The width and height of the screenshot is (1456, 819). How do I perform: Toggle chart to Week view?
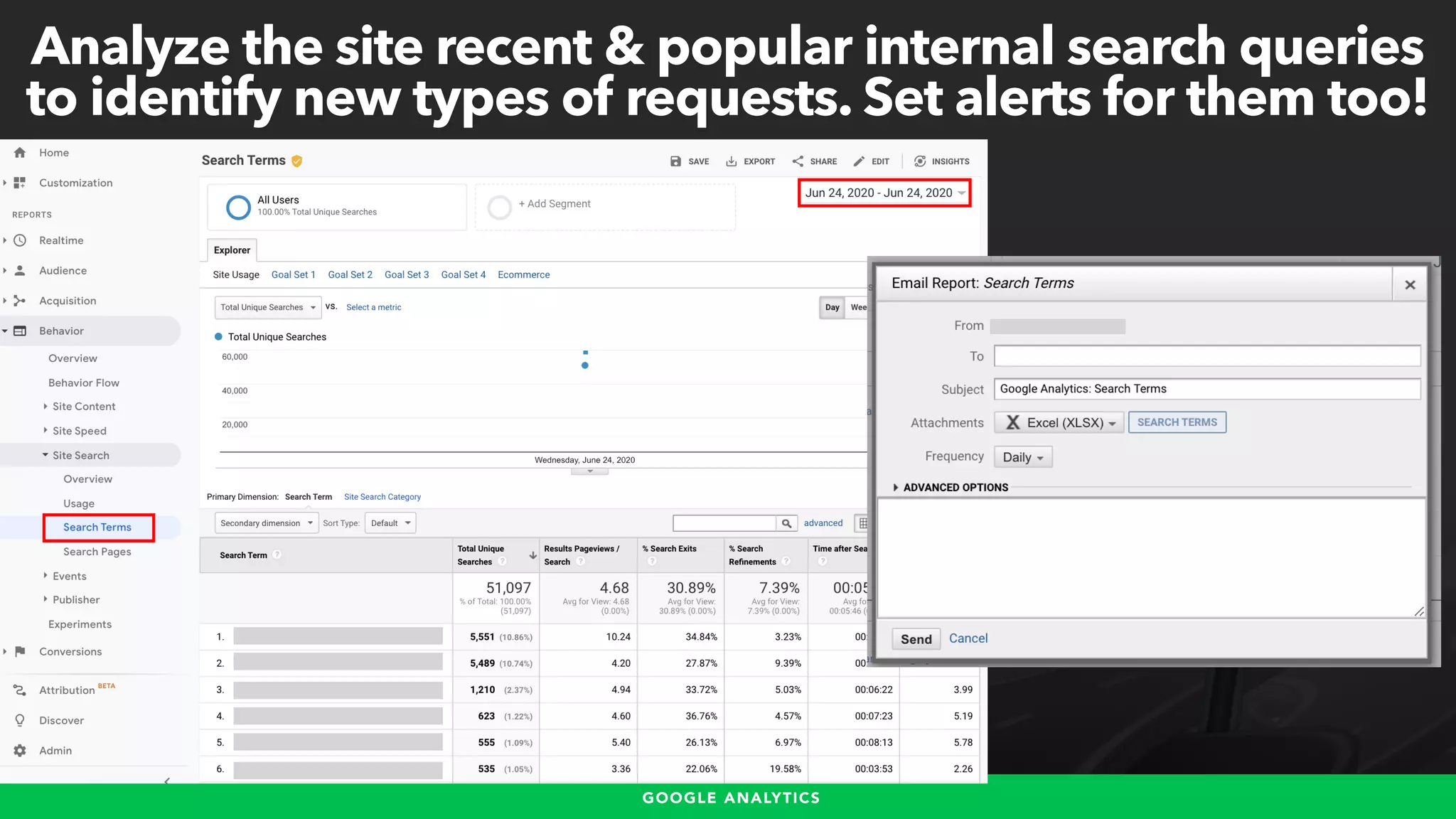pos(858,307)
